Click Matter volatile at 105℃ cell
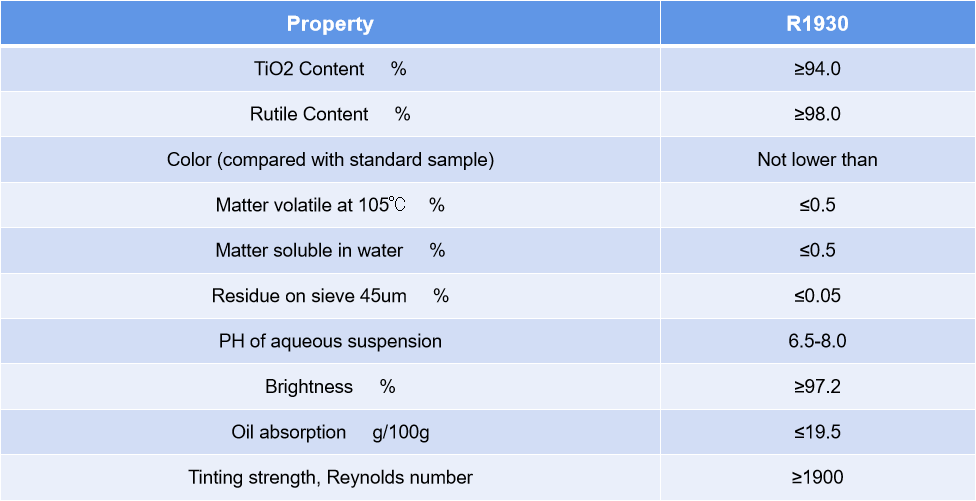Image resolution: width=976 pixels, height=501 pixels. [x=330, y=205]
